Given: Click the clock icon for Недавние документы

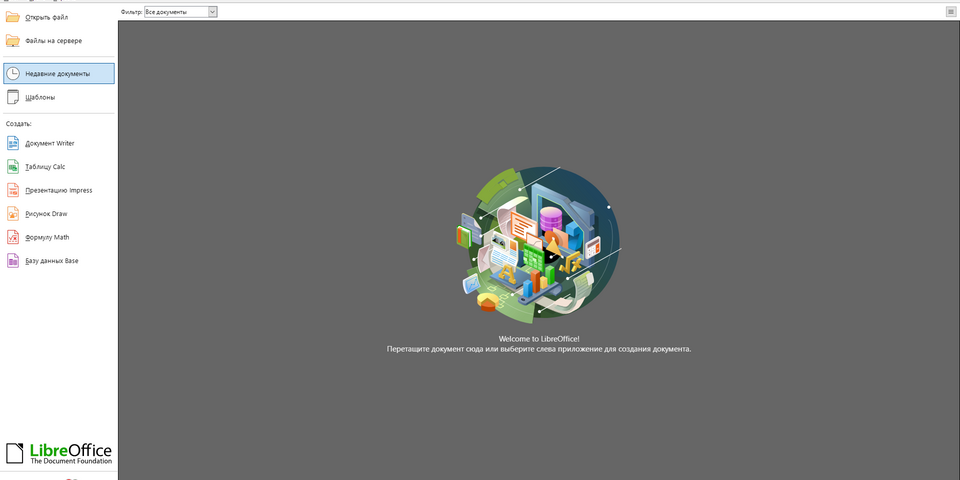Looking at the screenshot, I should click(13, 73).
